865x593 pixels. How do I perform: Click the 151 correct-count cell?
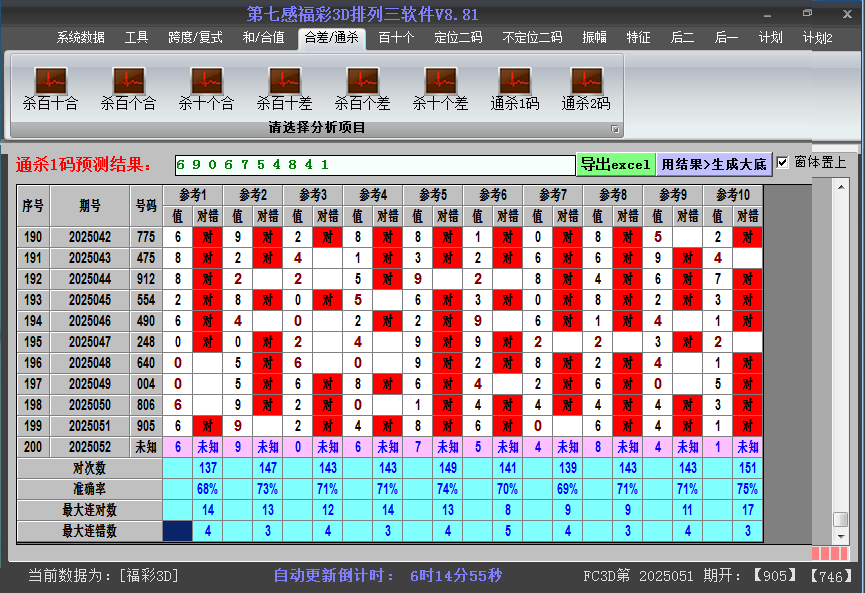(x=748, y=468)
